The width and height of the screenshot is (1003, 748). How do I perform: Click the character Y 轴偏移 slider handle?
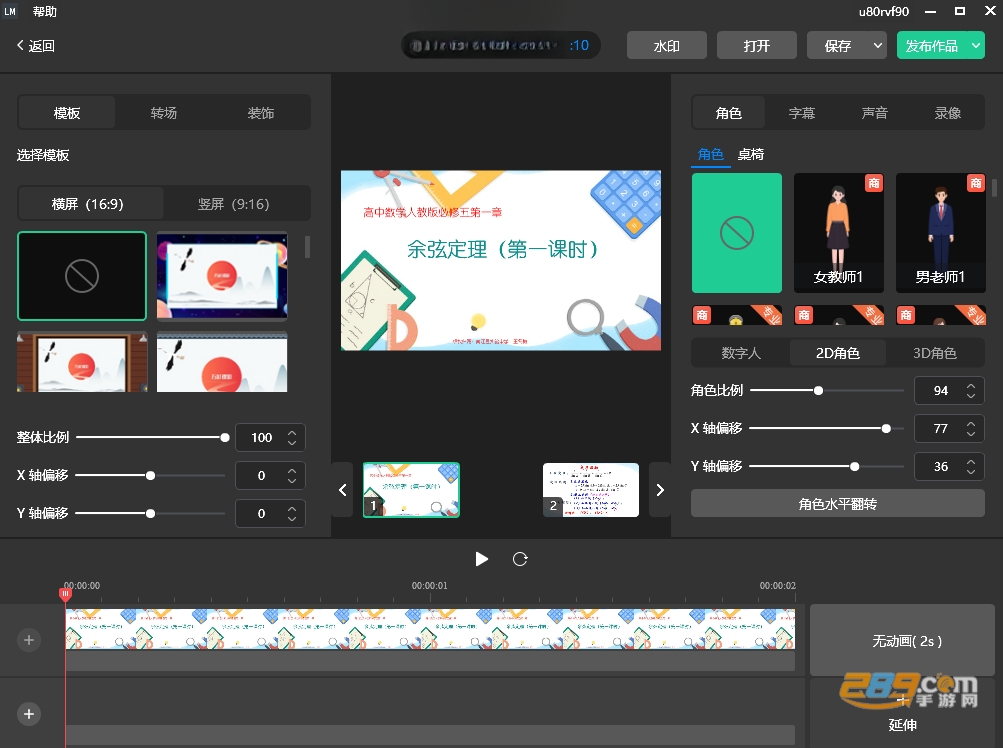[x=855, y=466]
